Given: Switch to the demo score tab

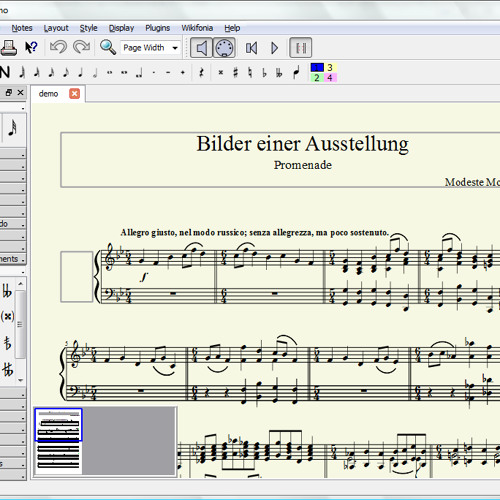Looking at the screenshot, I should pyautogui.click(x=49, y=94).
